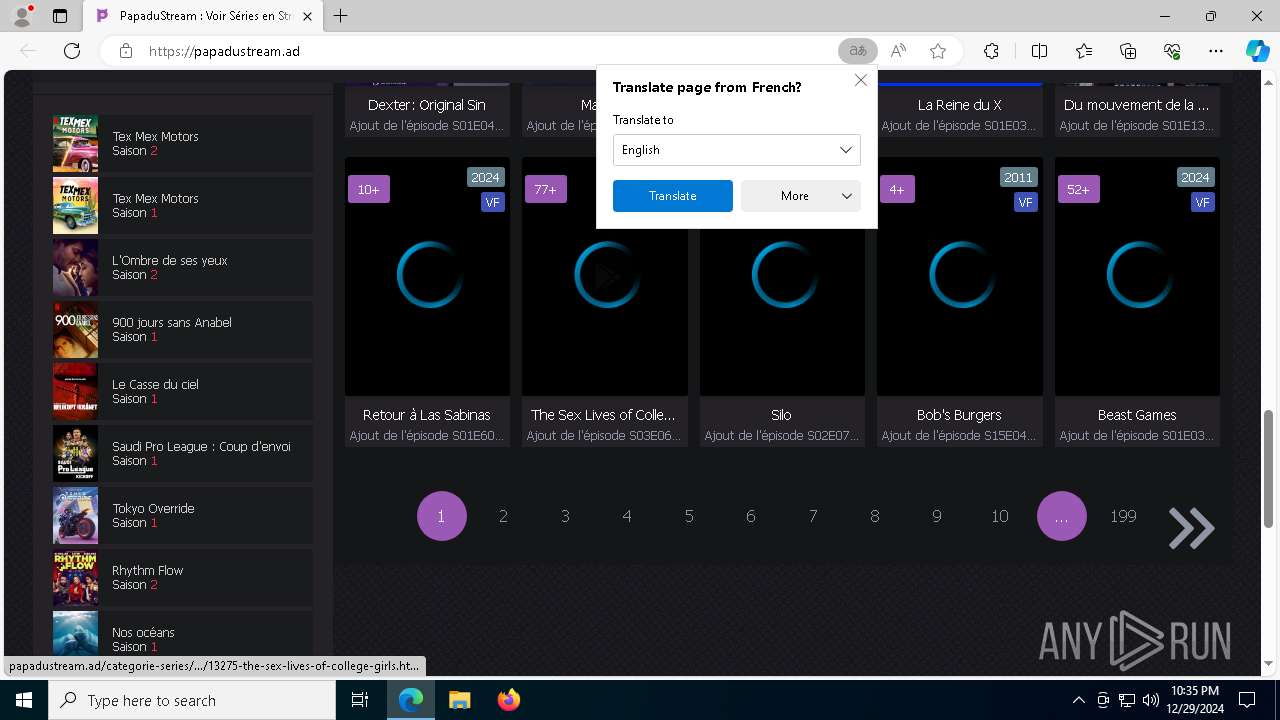This screenshot has width=1280, height=720.
Task: Open the Beast Games poster
Action: click(1137, 276)
